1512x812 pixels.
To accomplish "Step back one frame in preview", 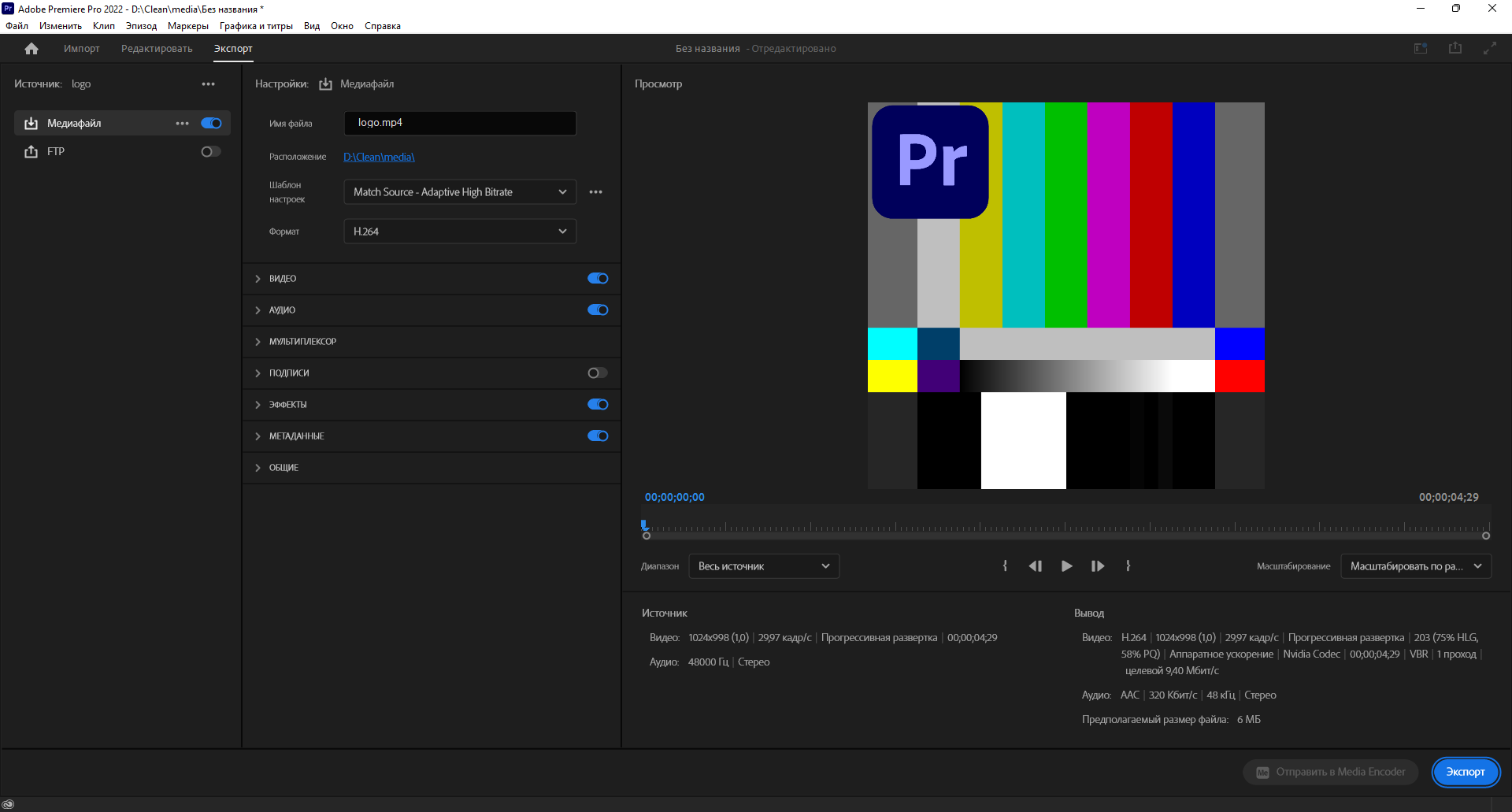I will [1035, 566].
